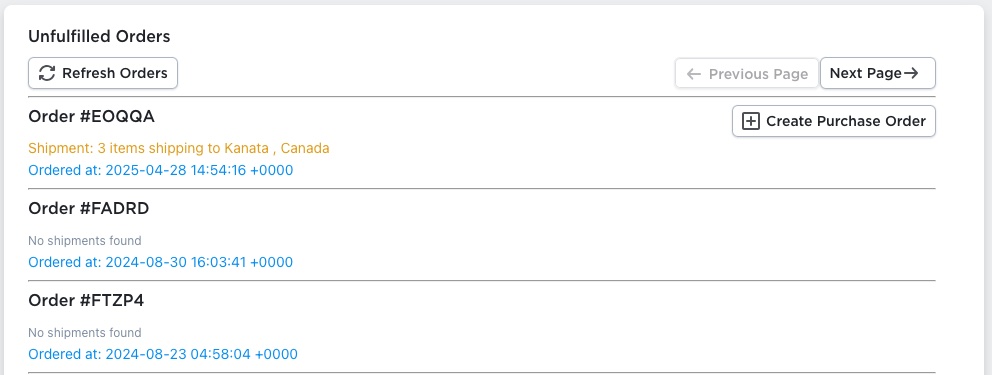Viewport: 992px width, 375px height.
Task: Refresh the orders list
Action: click(x=103, y=73)
